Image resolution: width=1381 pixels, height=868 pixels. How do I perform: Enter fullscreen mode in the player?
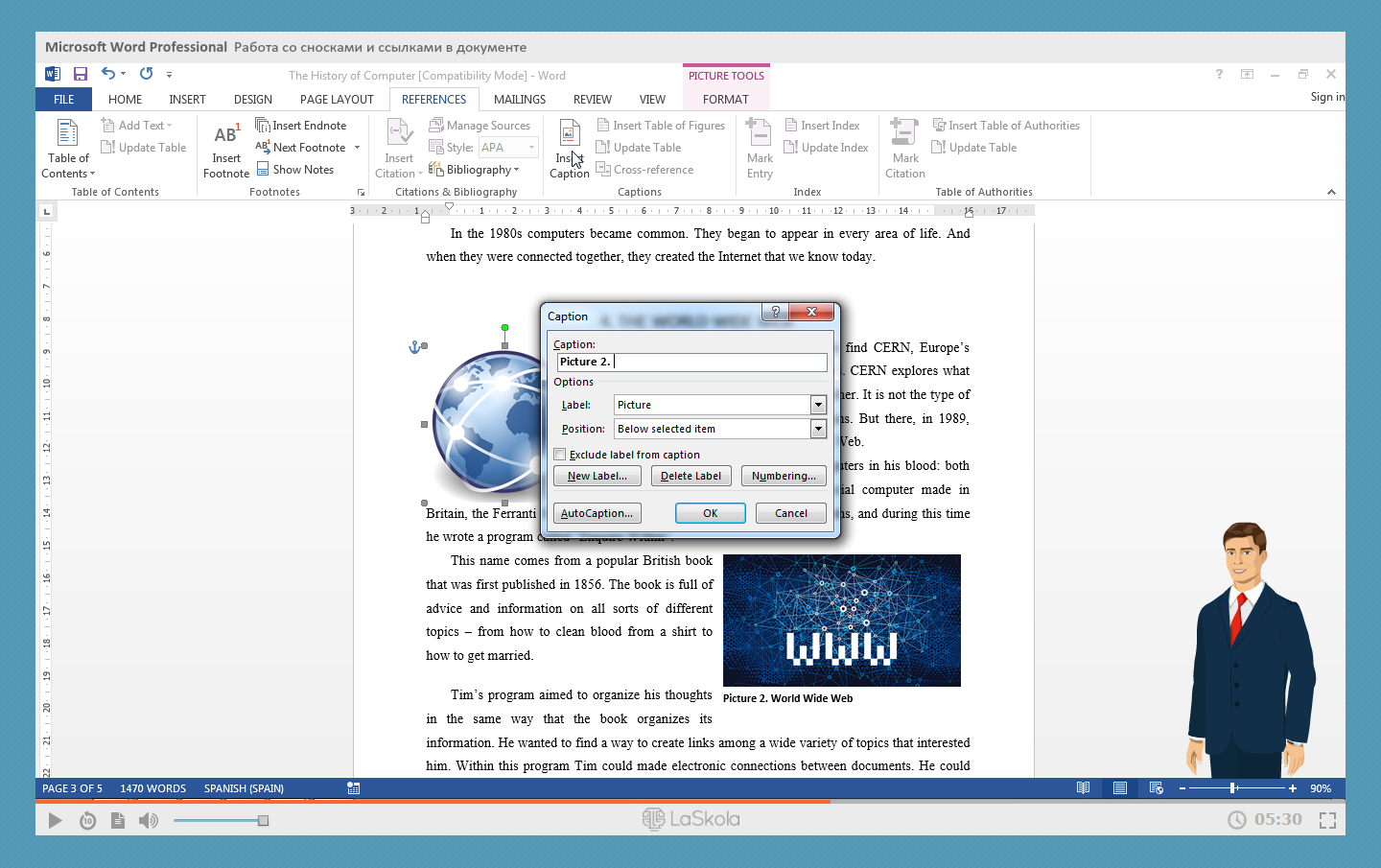[x=1327, y=820]
